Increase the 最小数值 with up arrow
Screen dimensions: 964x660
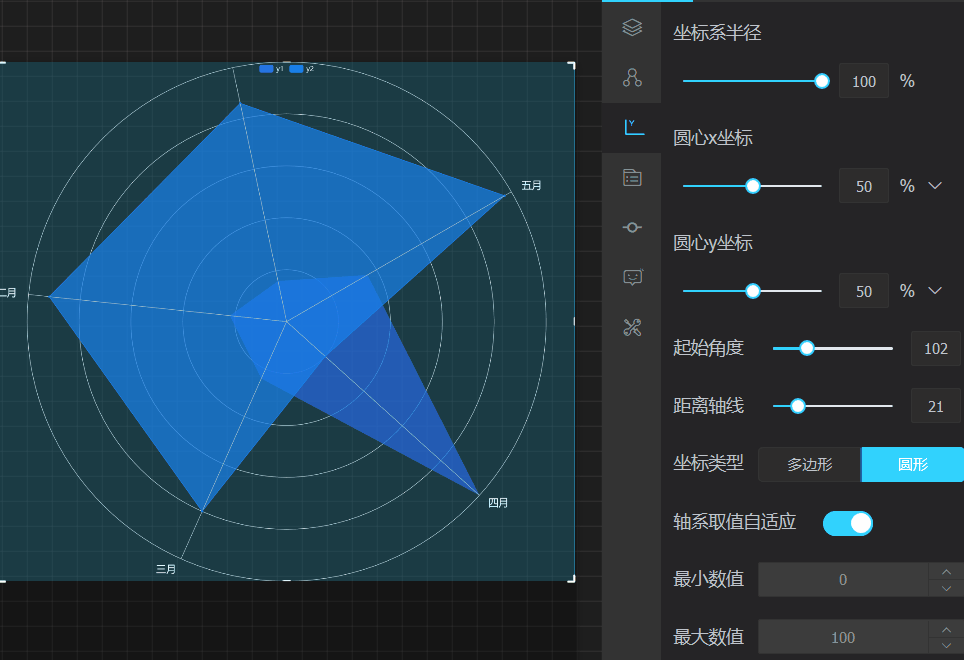946,572
